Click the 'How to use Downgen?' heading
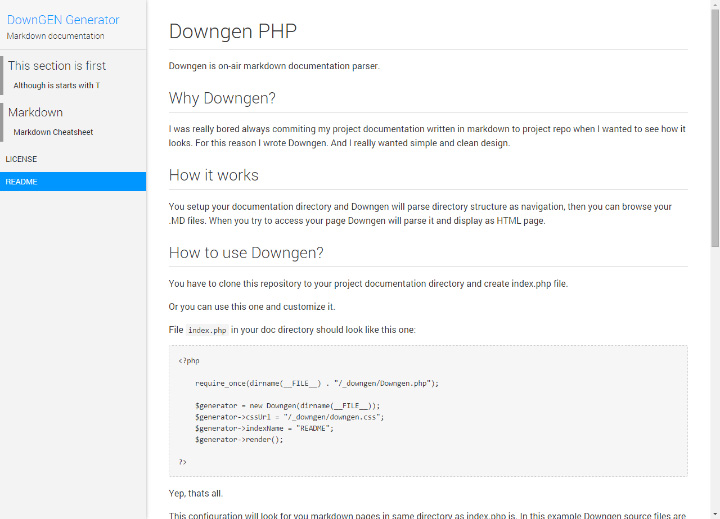Viewport: 720px width, 519px height. click(246, 253)
